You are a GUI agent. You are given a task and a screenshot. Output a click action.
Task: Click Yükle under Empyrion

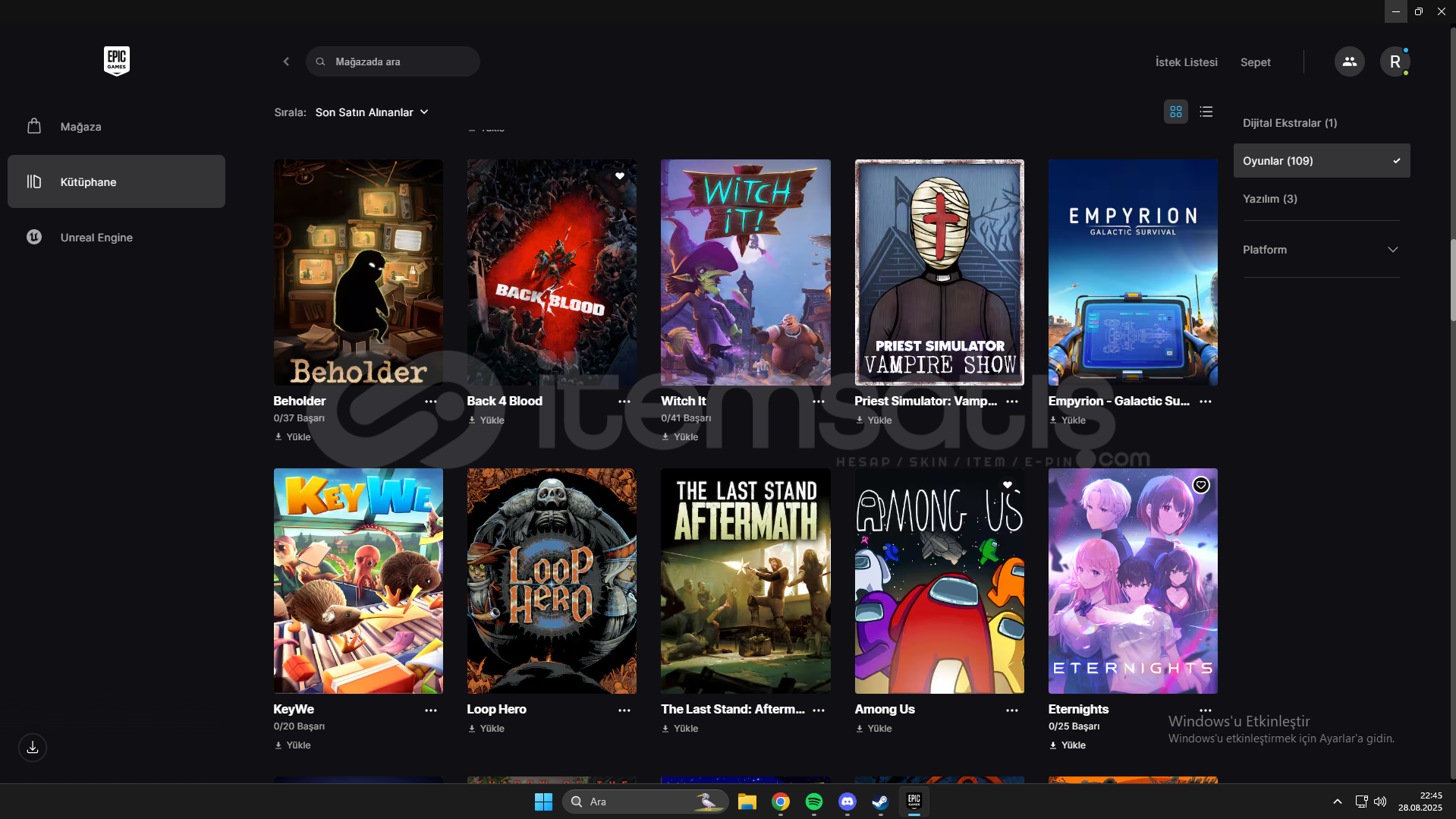pyautogui.click(x=1068, y=421)
